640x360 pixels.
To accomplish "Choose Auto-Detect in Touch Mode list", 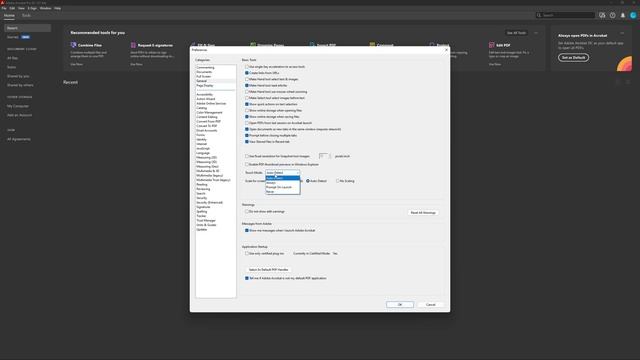I will pyautogui.click(x=282, y=178).
